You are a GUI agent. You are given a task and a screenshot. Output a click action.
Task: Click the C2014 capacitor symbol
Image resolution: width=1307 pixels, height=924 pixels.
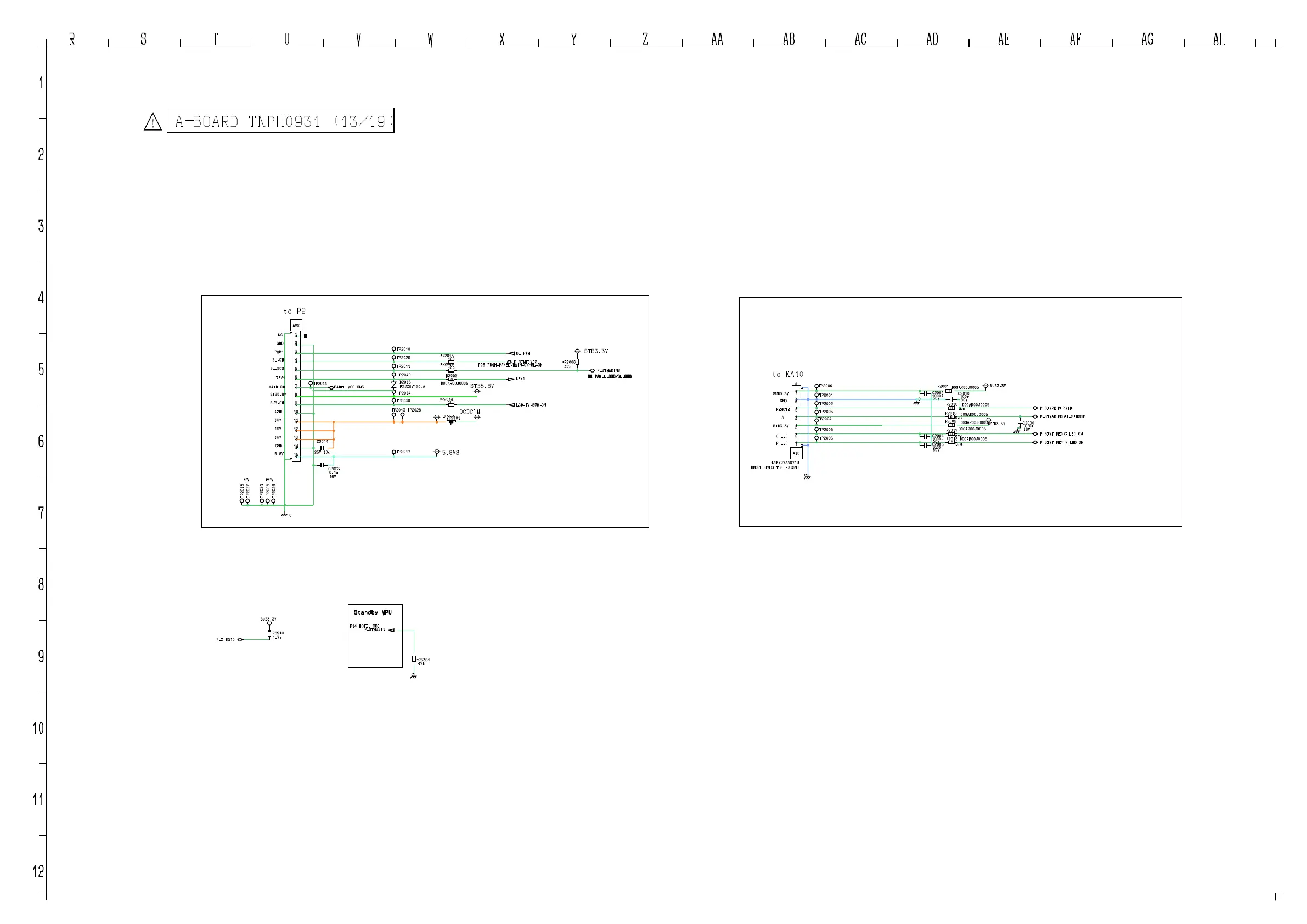point(322,448)
